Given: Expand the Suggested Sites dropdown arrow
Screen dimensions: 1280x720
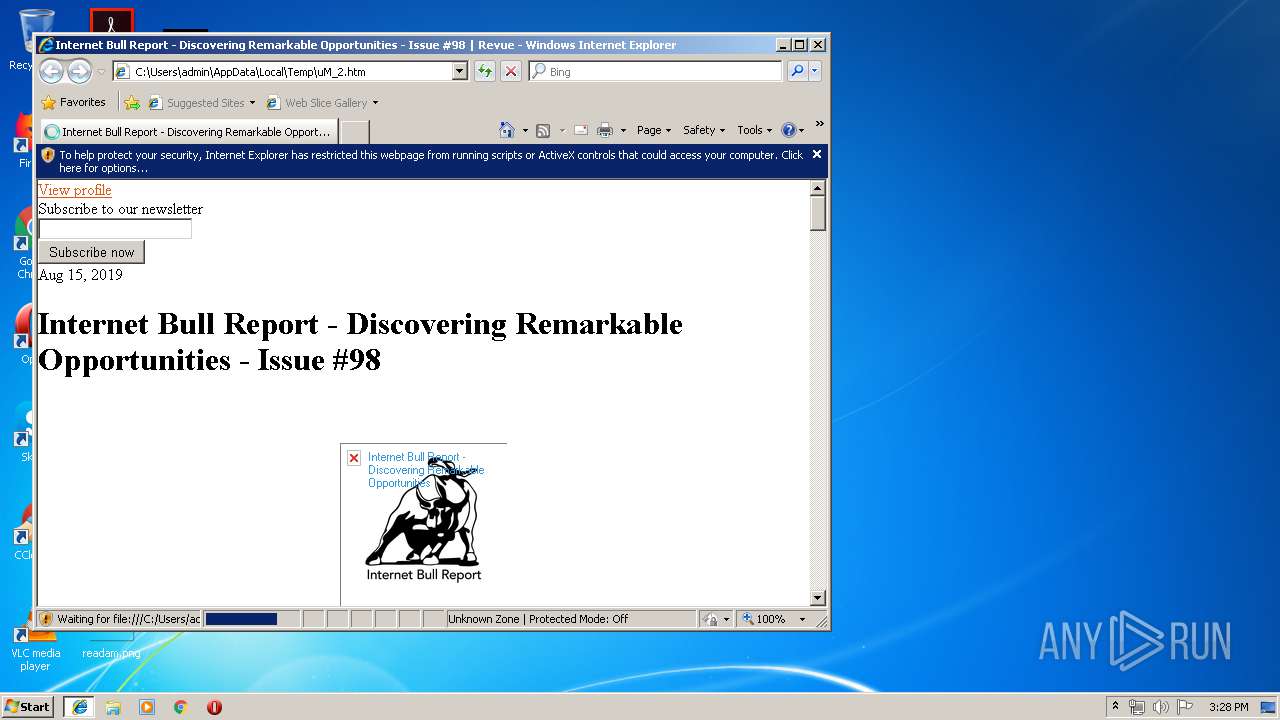Looking at the screenshot, I should 252,102.
